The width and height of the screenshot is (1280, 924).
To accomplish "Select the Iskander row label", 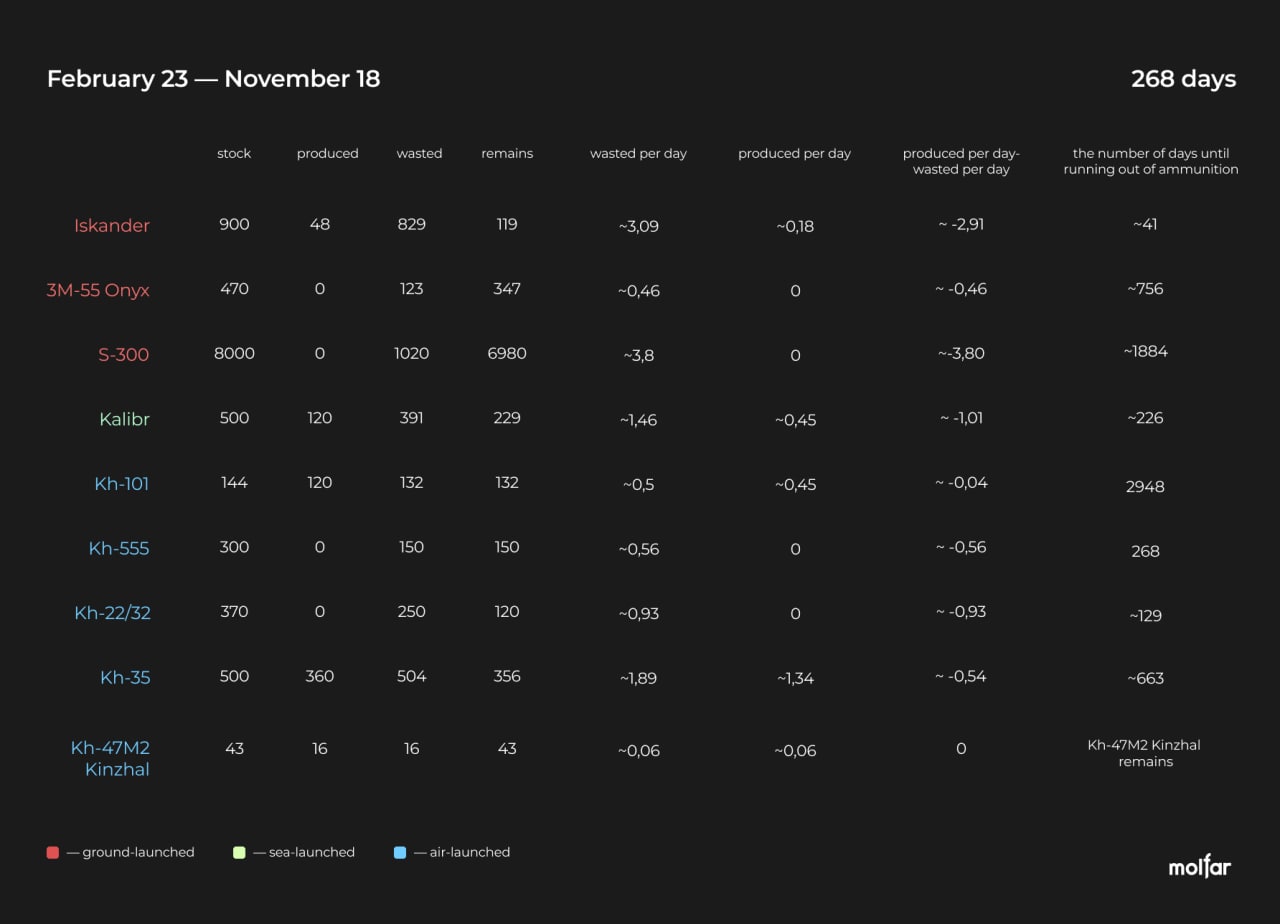I will coord(112,226).
